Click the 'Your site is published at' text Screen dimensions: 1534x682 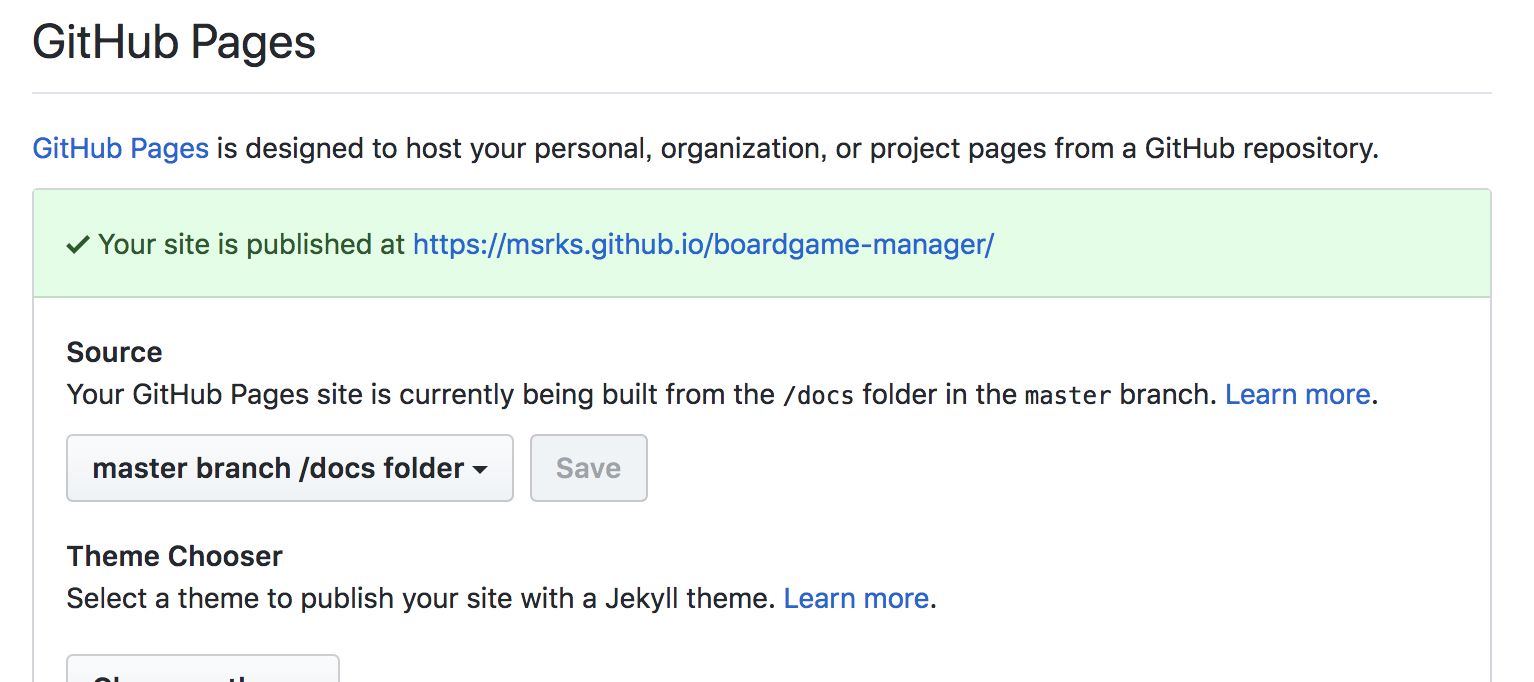[x=251, y=244]
